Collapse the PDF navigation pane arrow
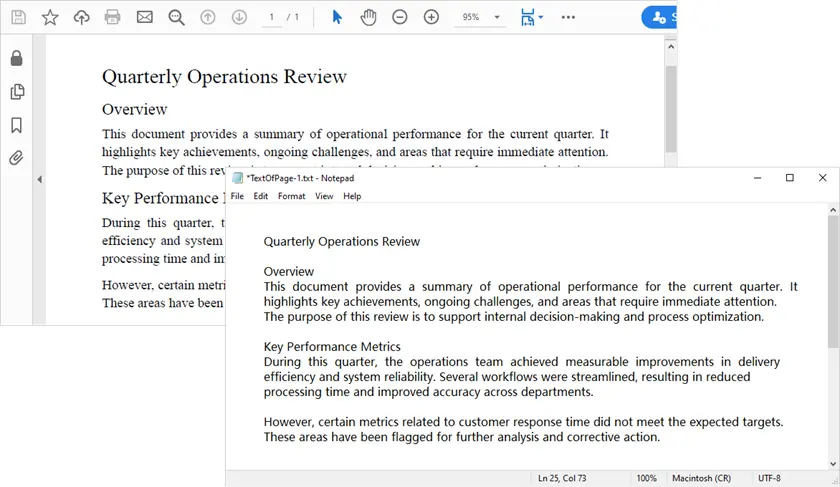 tap(40, 179)
